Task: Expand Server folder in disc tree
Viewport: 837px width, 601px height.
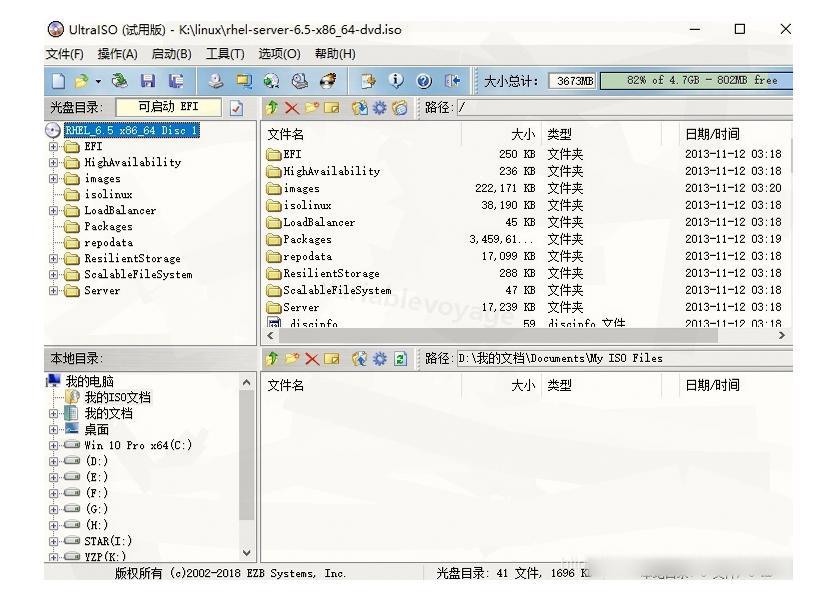Action: point(53,291)
